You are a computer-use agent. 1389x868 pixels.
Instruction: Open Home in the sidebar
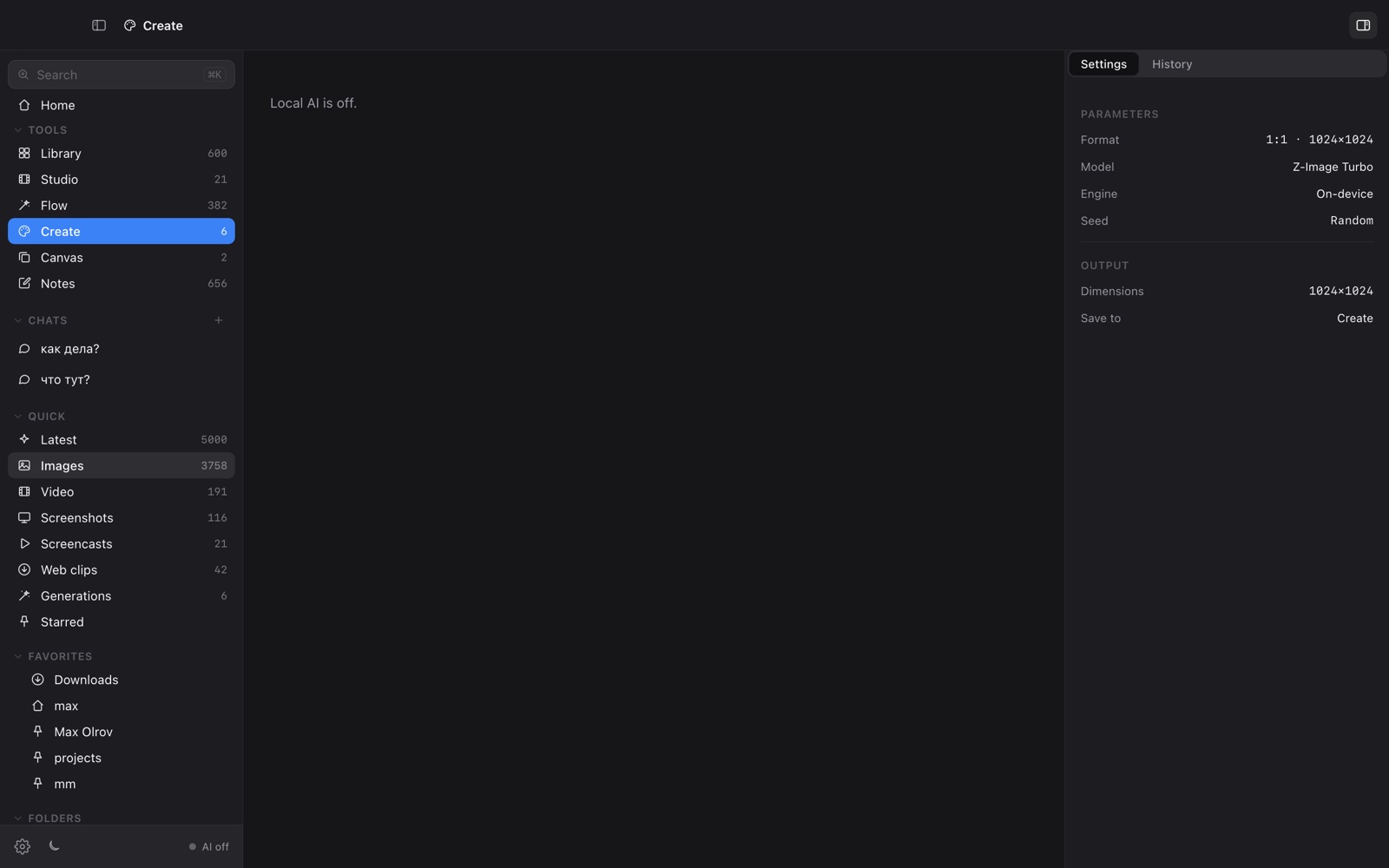[x=122, y=105]
